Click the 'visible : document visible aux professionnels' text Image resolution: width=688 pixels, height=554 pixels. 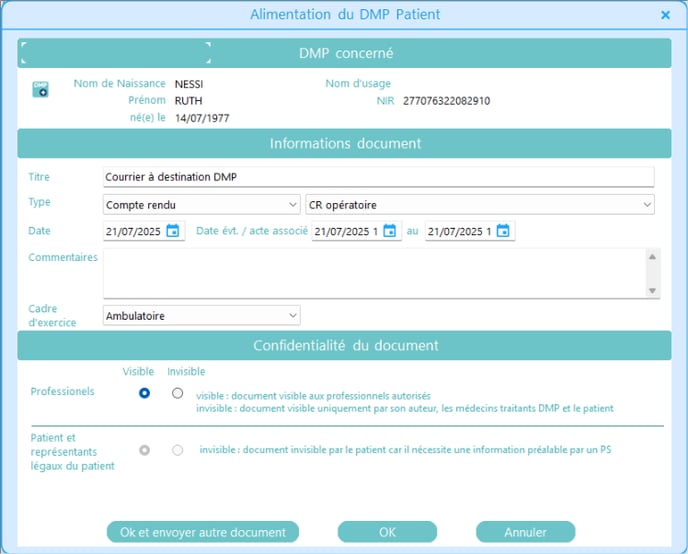point(313,396)
